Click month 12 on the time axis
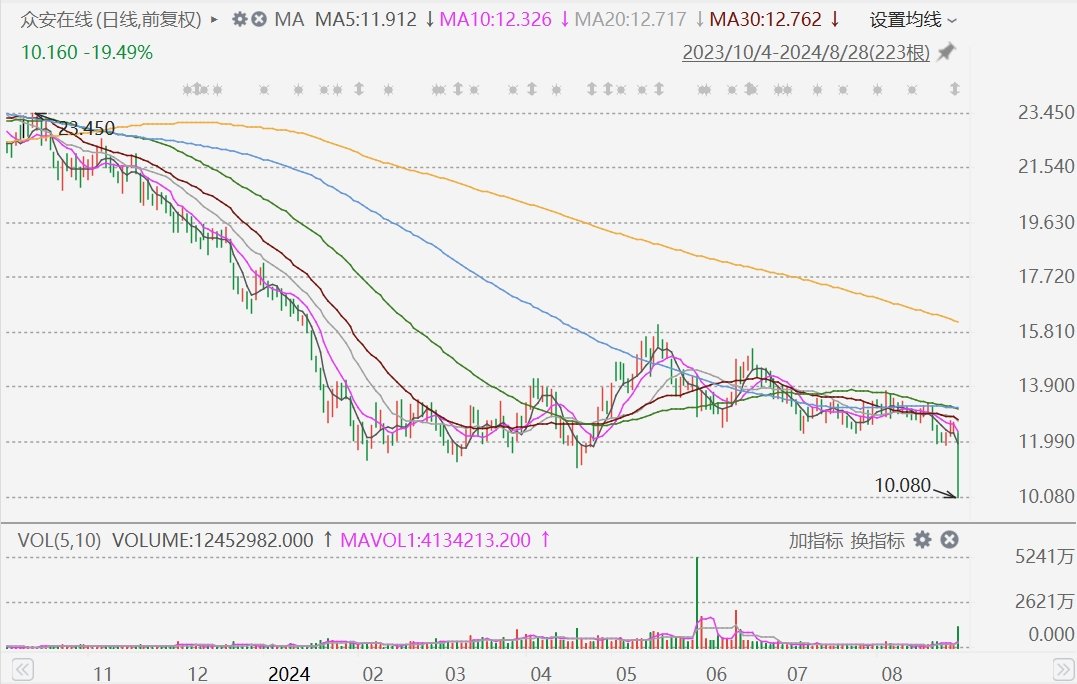 (x=197, y=674)
